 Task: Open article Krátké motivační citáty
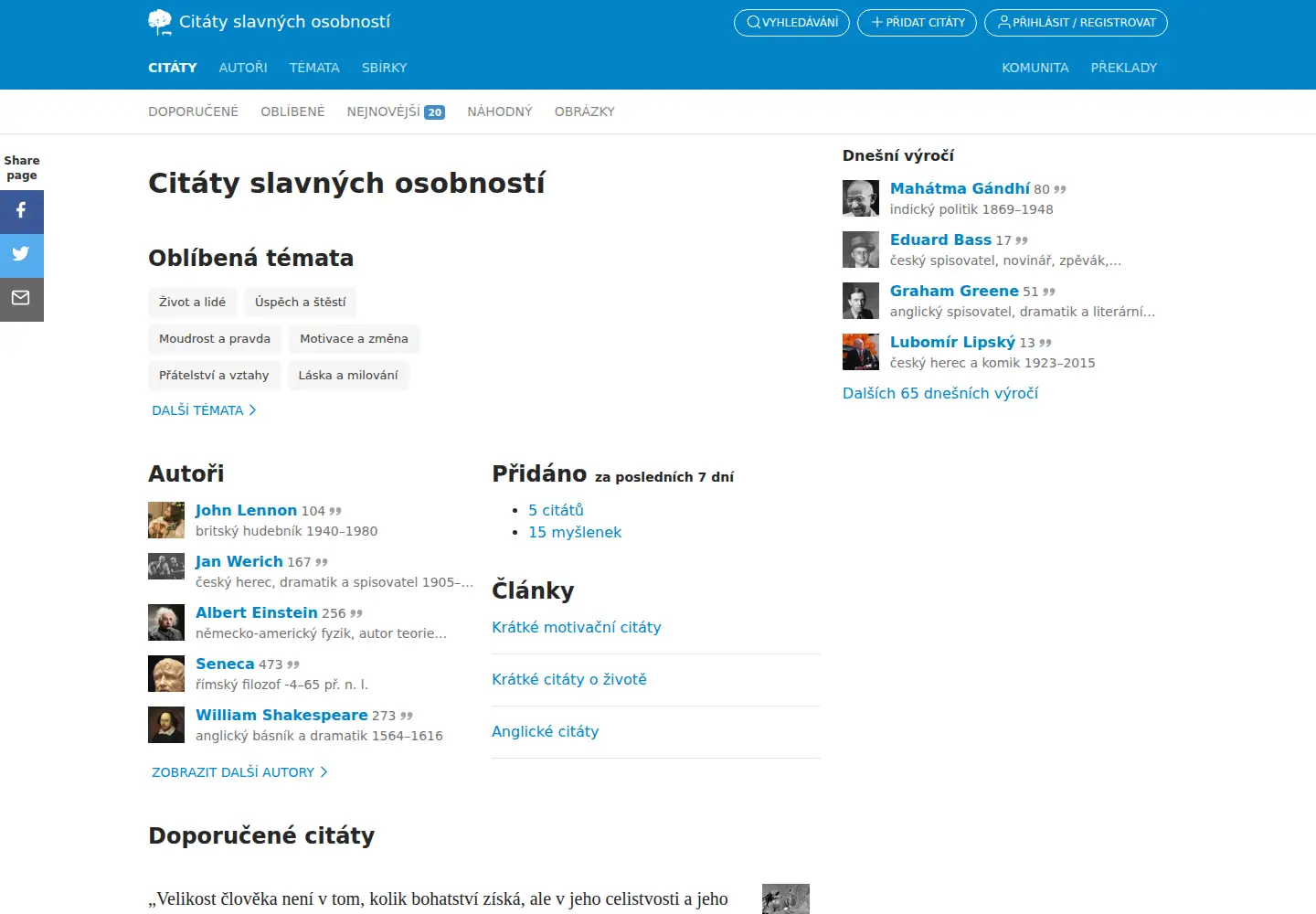(577, 627)
